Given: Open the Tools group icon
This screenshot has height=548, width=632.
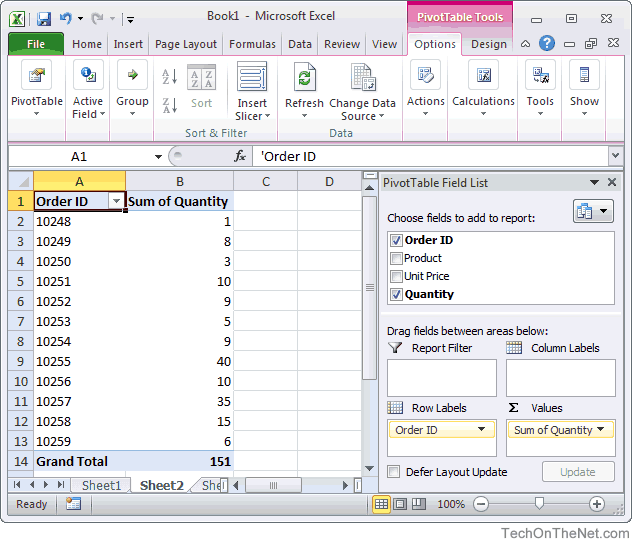Looking at the screenshot, I should click(540, 75).
